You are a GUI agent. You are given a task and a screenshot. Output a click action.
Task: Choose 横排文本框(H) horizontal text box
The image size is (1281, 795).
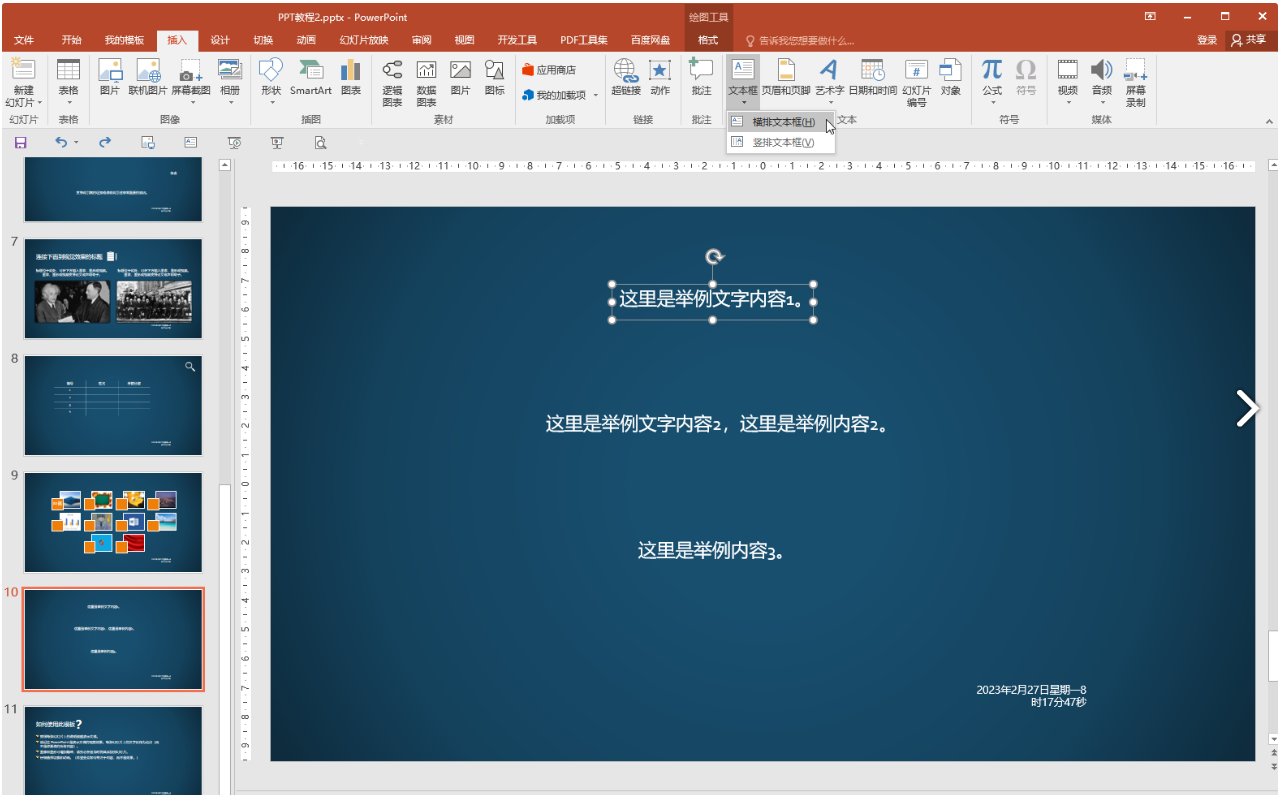tap(781, 122)
